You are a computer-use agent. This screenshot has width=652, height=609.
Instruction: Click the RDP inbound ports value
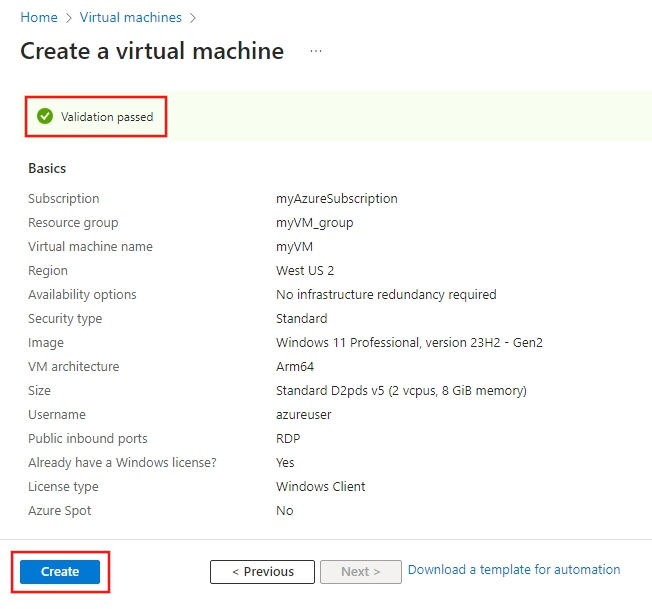pyautogui.click(x=288, y=439)
